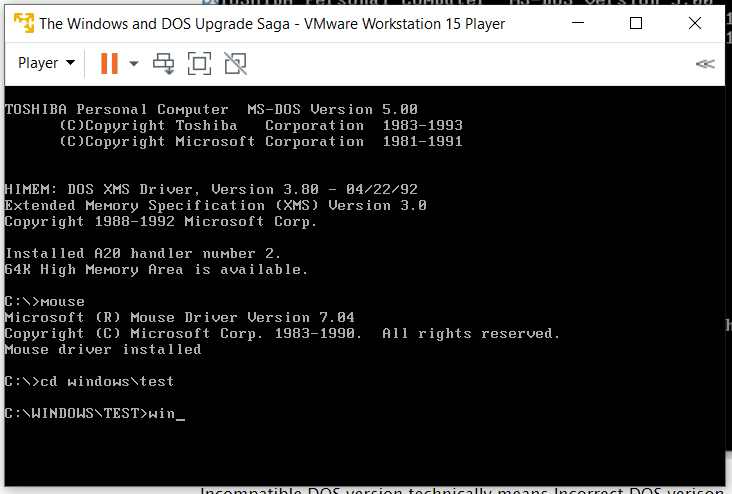Click the 'Microsoft (R) Mouse Driver Version 7.04' line
The width and height of the screenshot is (732, 494).
click(180, 318)
